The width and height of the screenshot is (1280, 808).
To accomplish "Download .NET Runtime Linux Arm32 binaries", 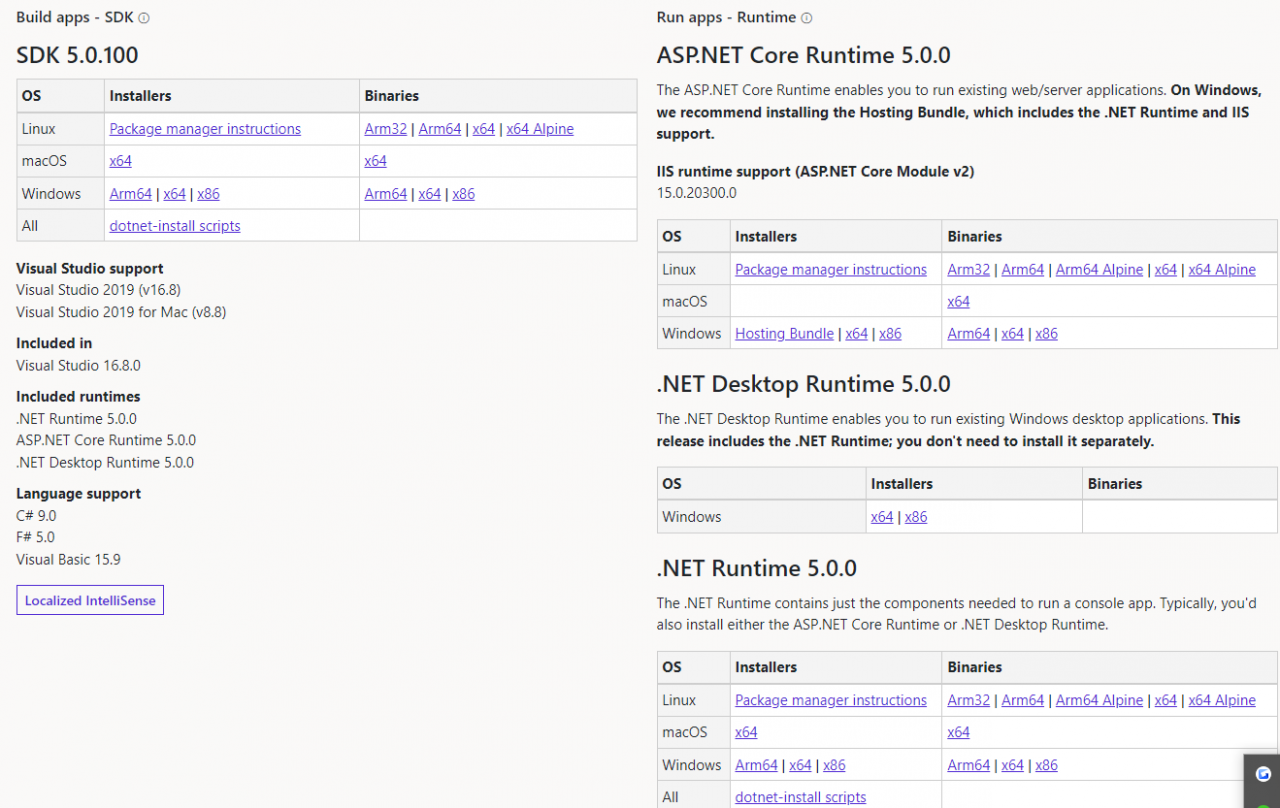I will [969, 701].
